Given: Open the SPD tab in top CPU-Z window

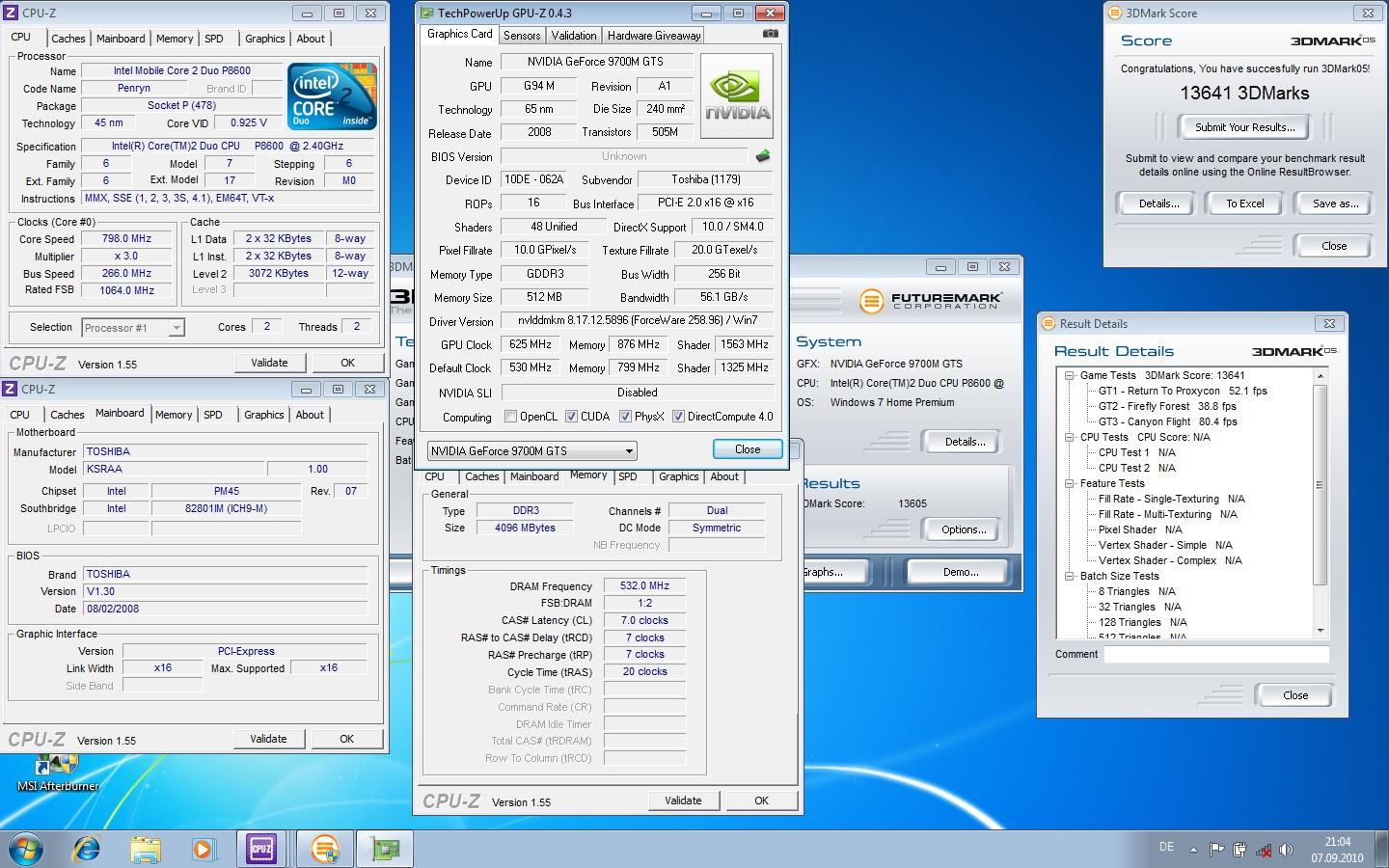Looking at the screenshot, I should pyautogui.click(x=214, y=39).
